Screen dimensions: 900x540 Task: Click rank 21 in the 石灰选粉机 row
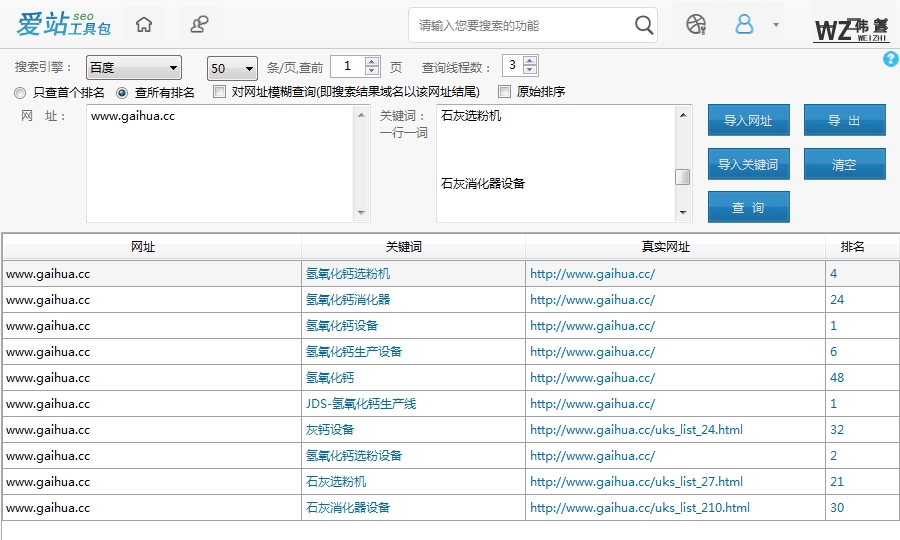click(837, 482)
